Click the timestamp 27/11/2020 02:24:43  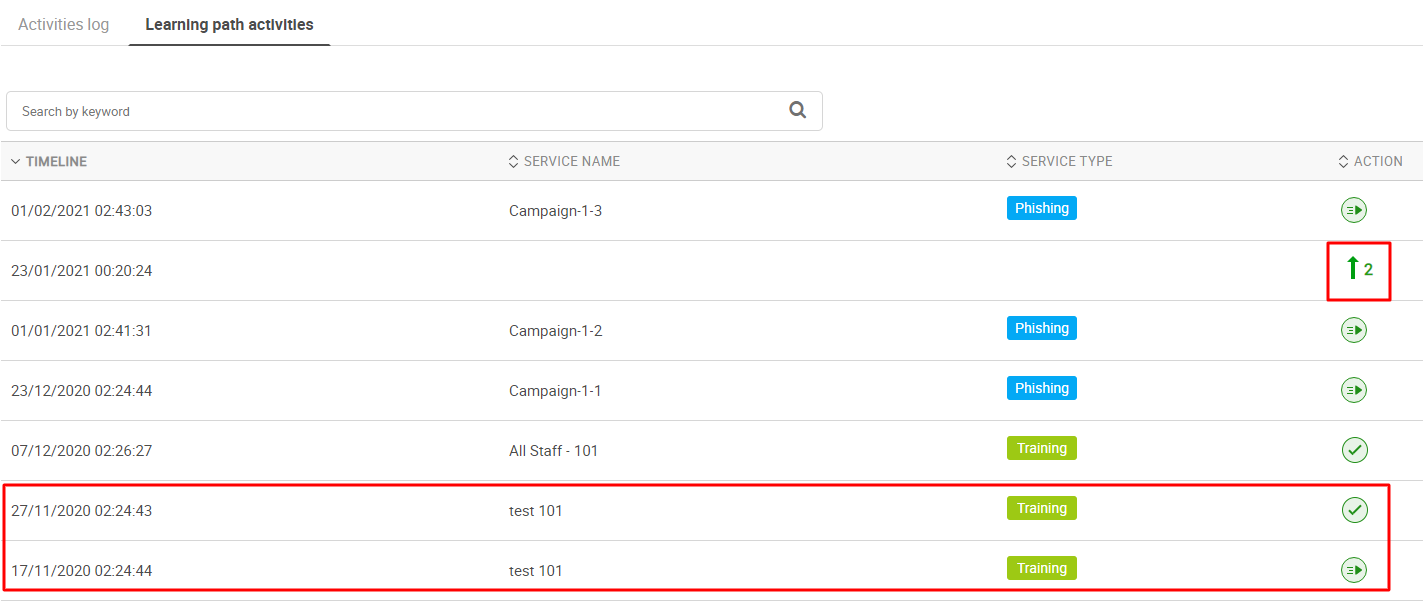point(82,511)
